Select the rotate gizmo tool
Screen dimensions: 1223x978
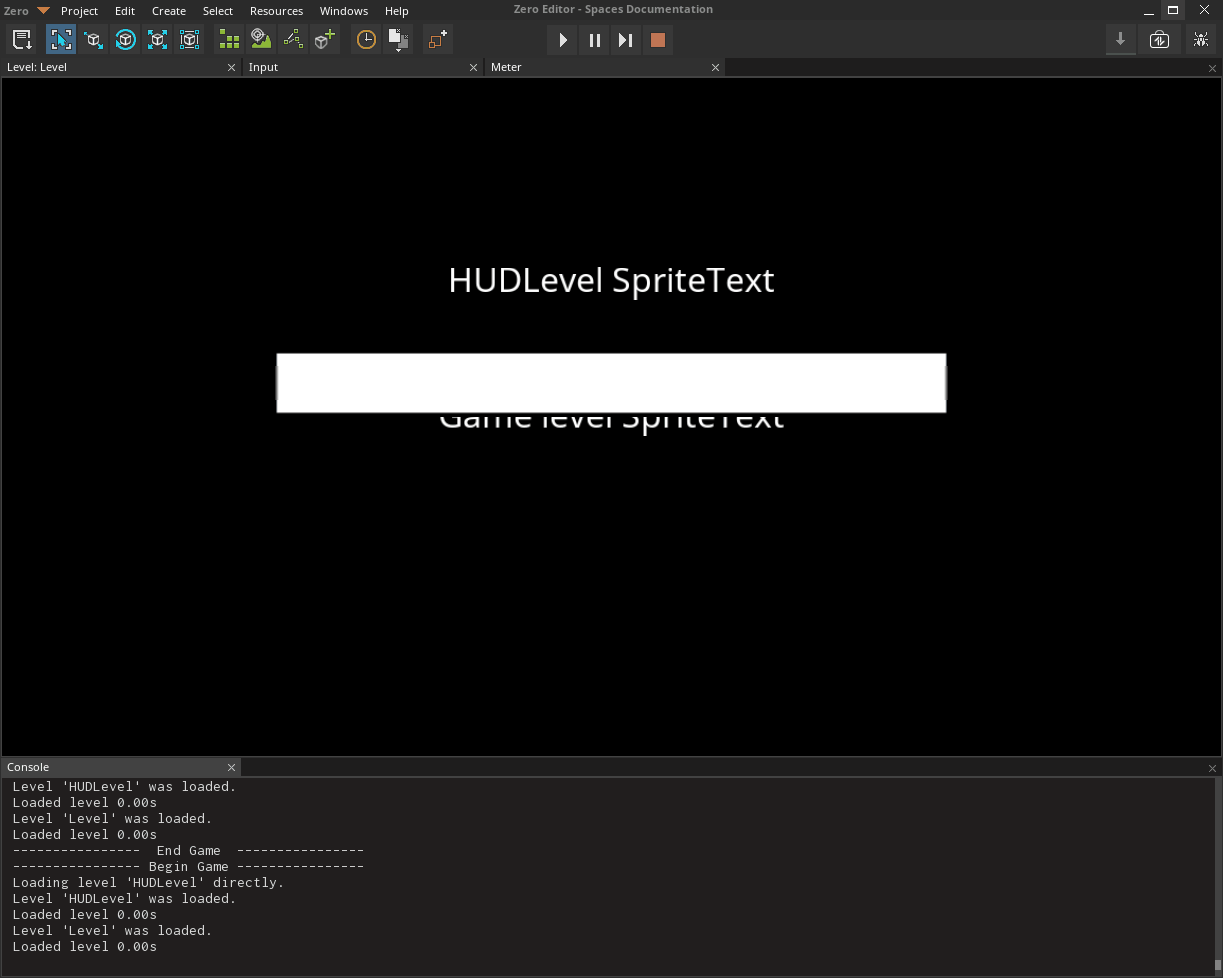tap(125, 39)
